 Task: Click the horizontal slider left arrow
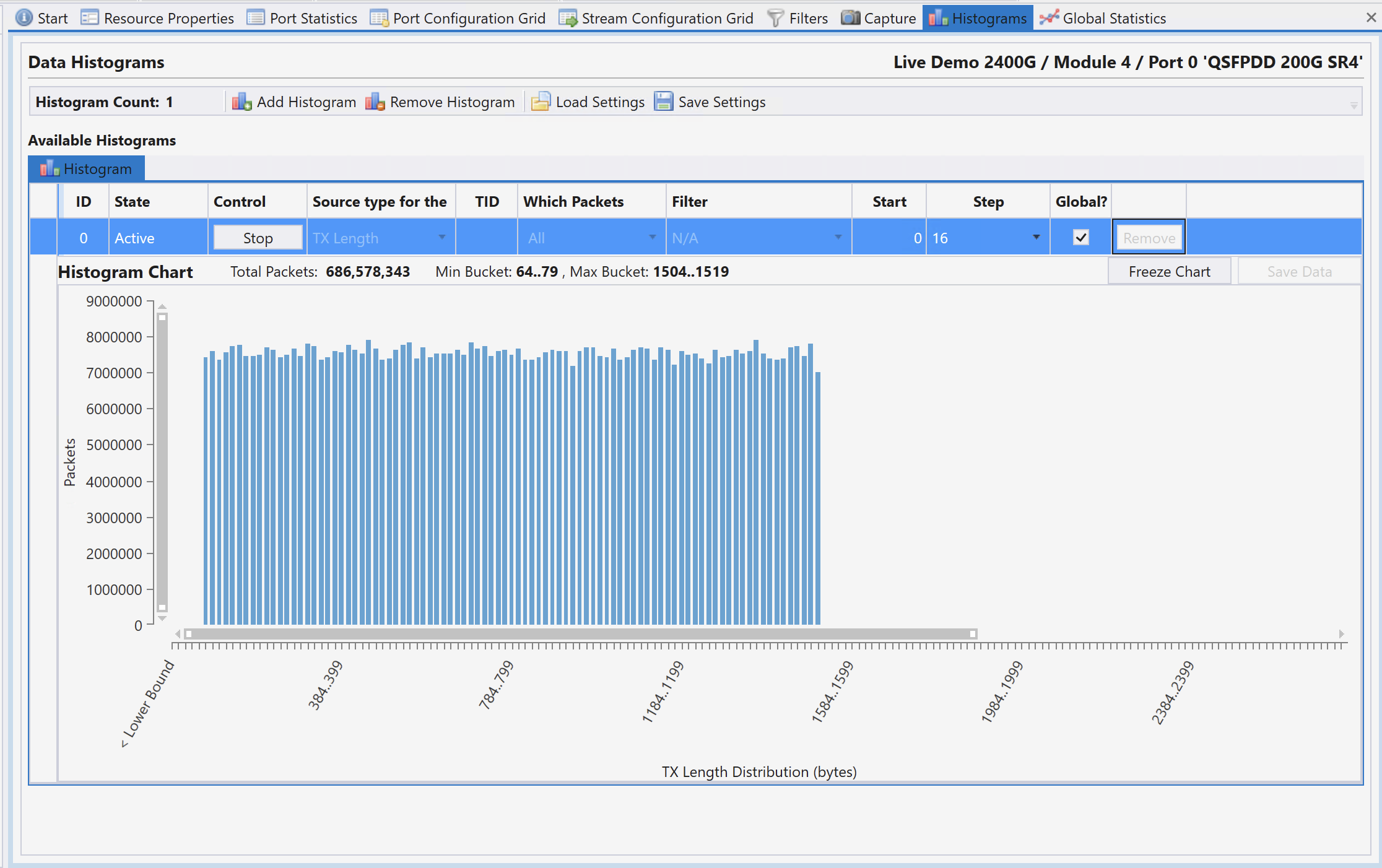[178, 634]
